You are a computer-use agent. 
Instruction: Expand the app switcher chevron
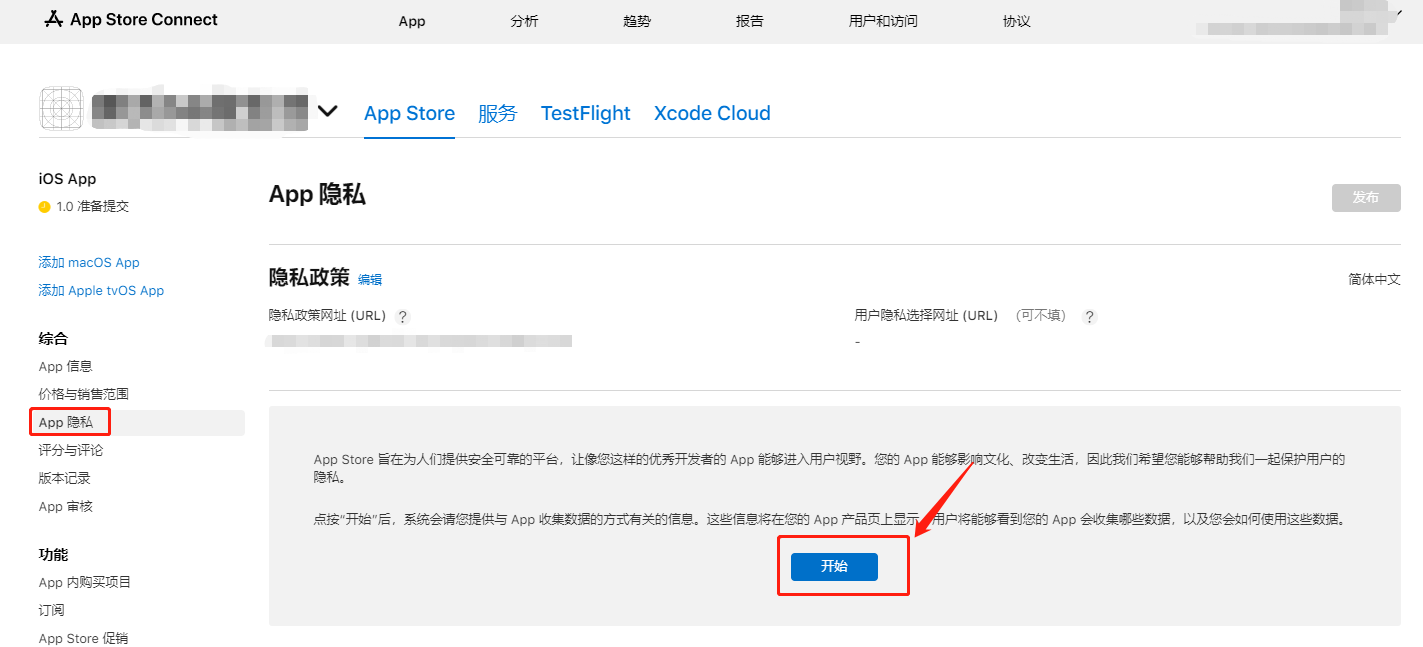click(327, 110)
